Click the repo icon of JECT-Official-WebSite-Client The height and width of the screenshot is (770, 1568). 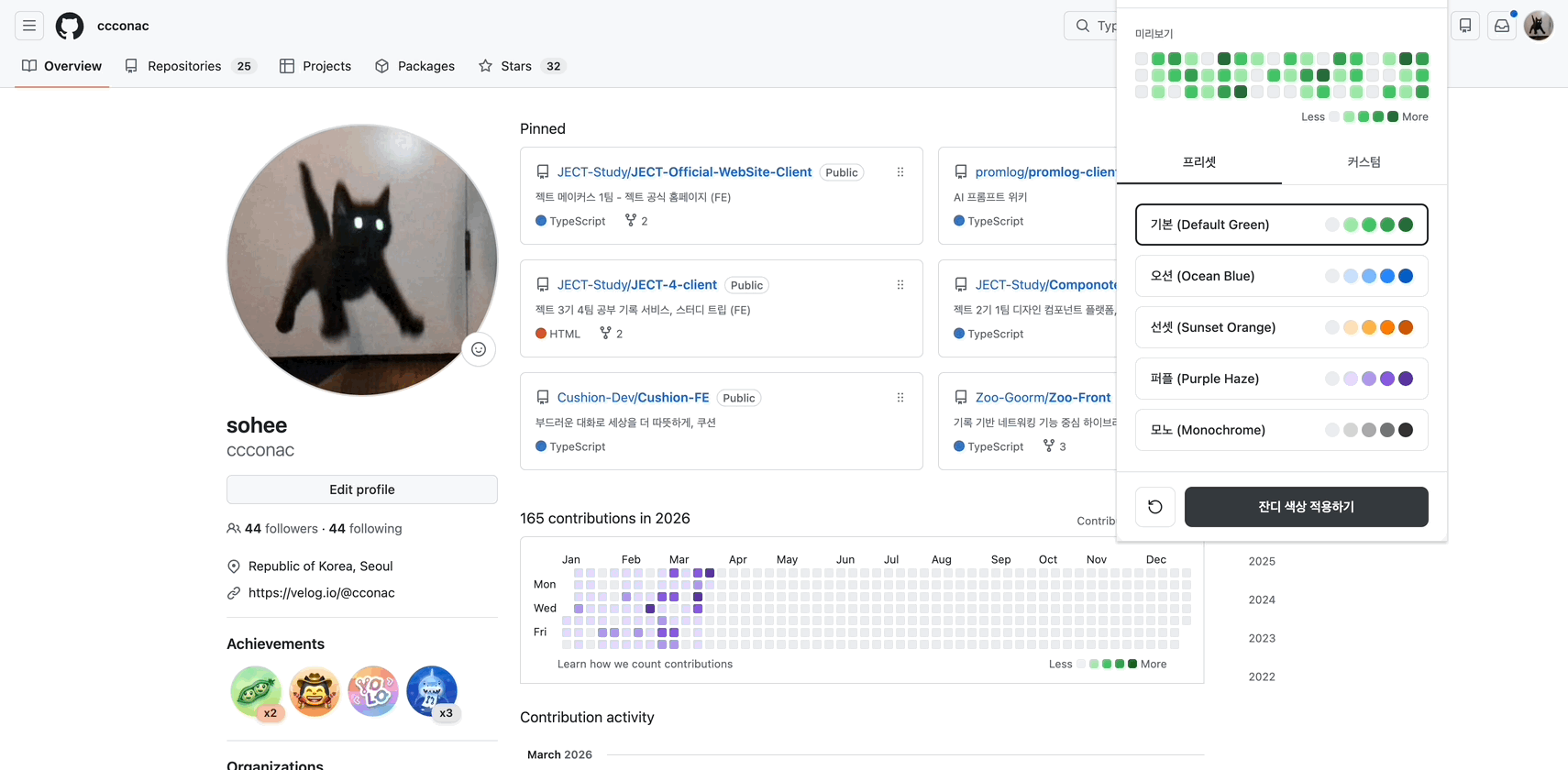point(543,172)
